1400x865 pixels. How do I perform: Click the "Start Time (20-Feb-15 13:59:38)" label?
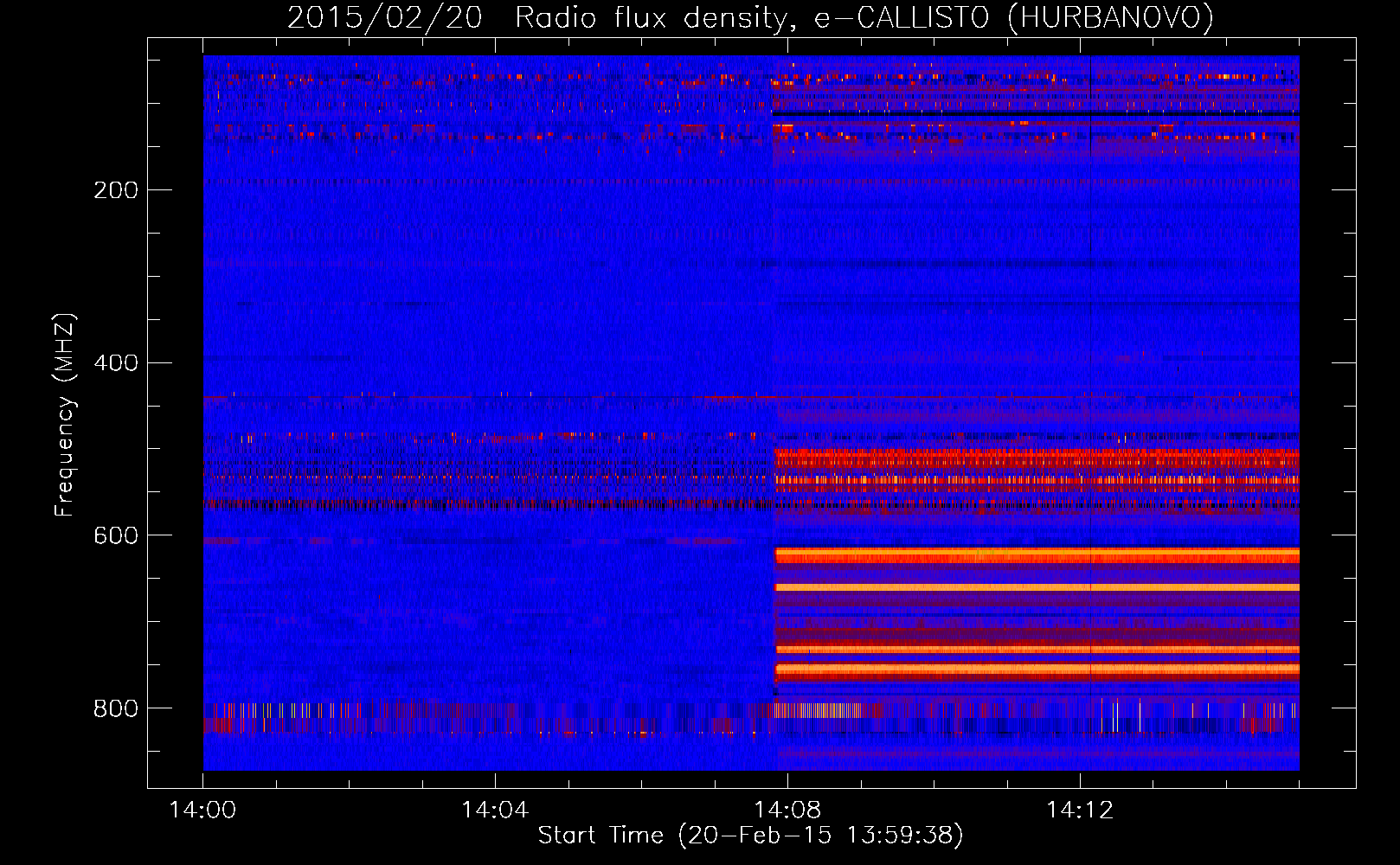(x=750, y=836)
